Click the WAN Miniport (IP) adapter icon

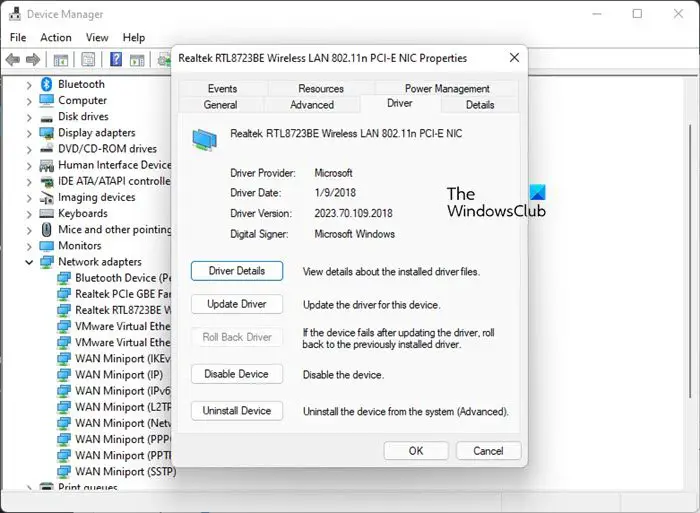[x=64, y=375]
